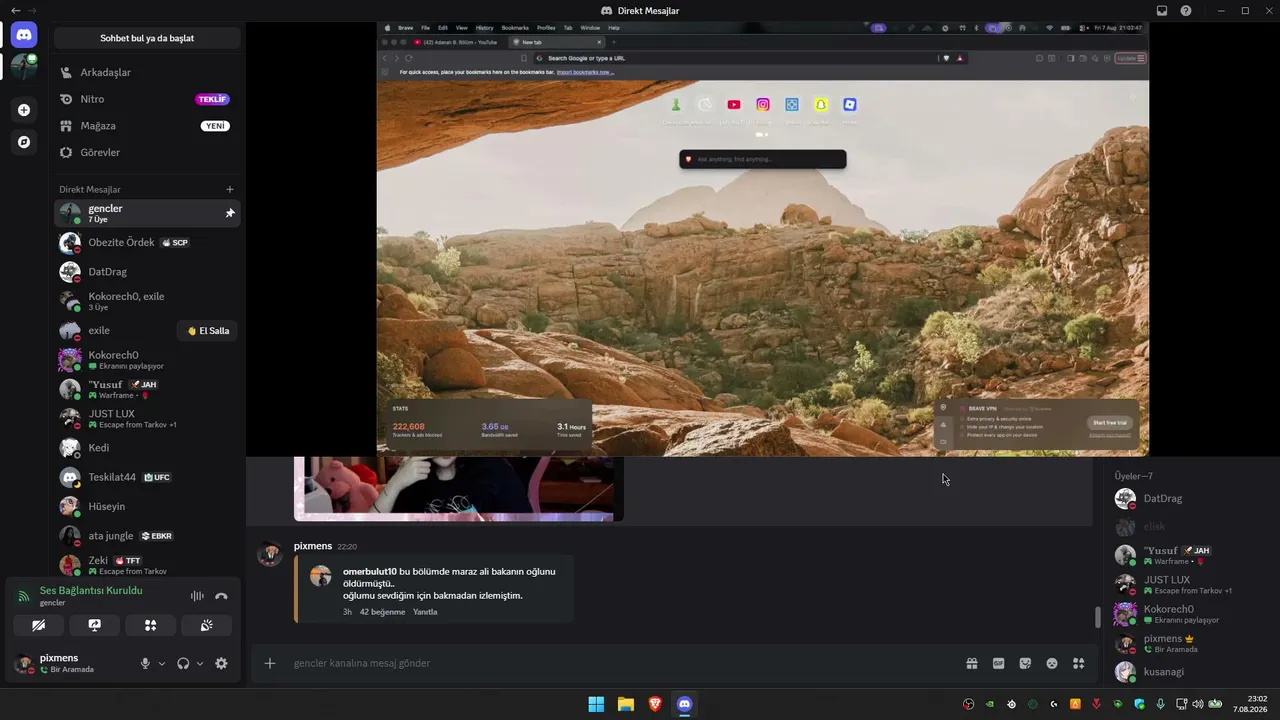Create a new DM with the plus icon

pyautogui.click(x=230, y=189)
